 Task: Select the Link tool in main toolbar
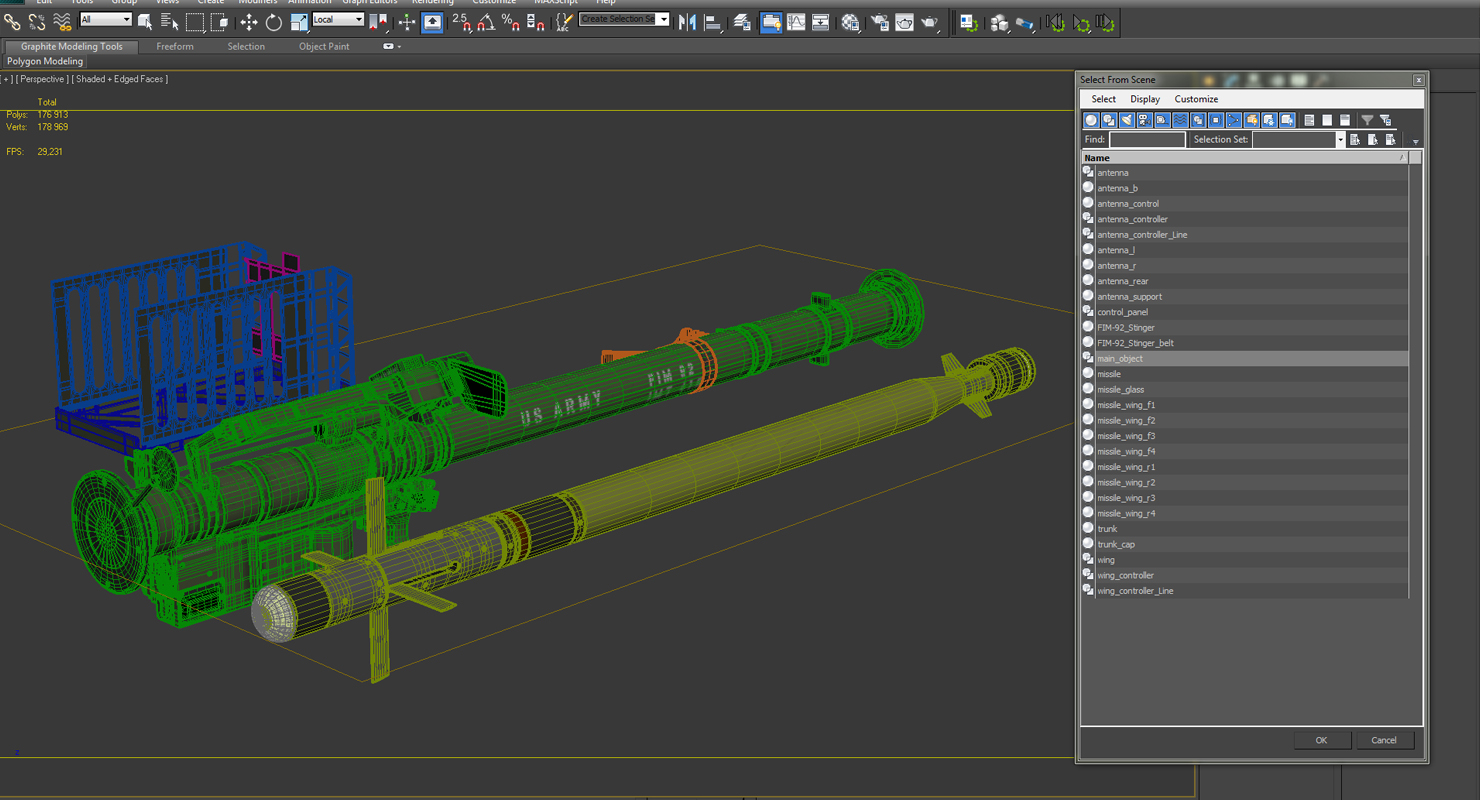coord(12,21)
